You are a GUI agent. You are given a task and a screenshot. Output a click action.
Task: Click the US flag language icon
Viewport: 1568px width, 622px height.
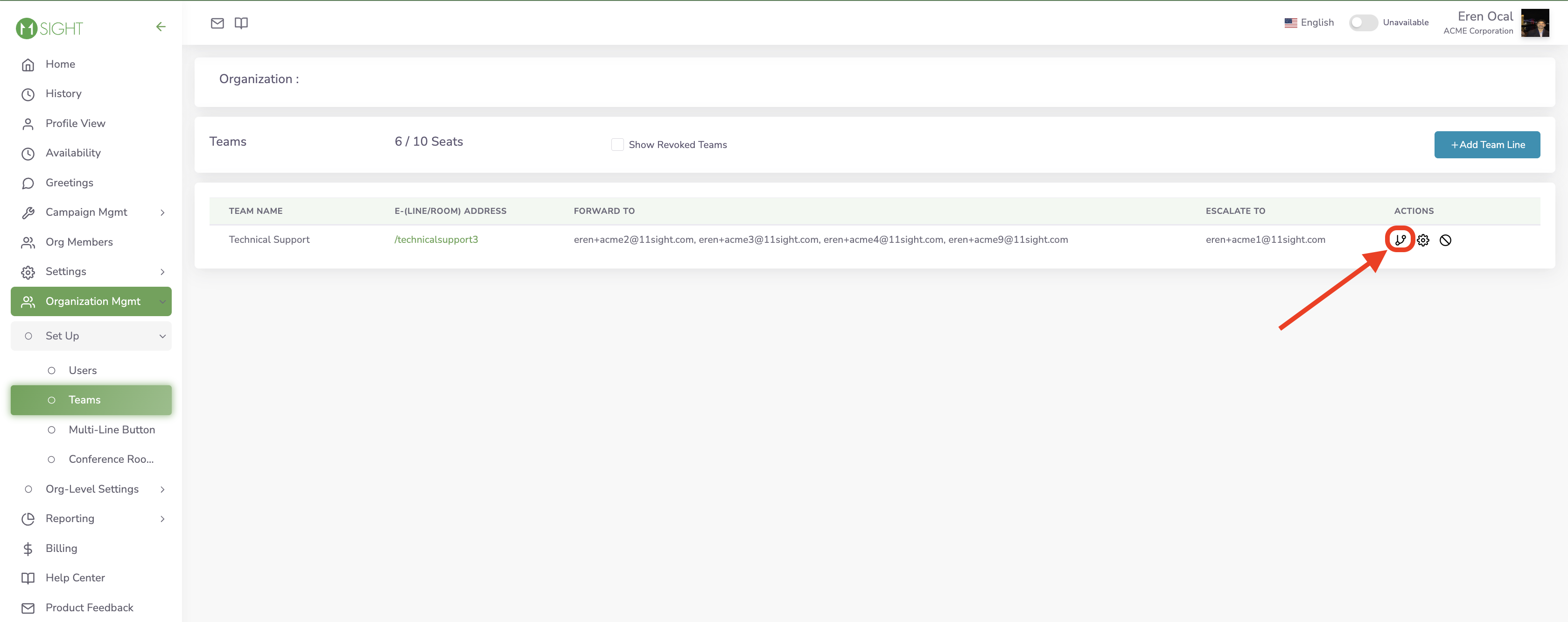pos(1290,22)
